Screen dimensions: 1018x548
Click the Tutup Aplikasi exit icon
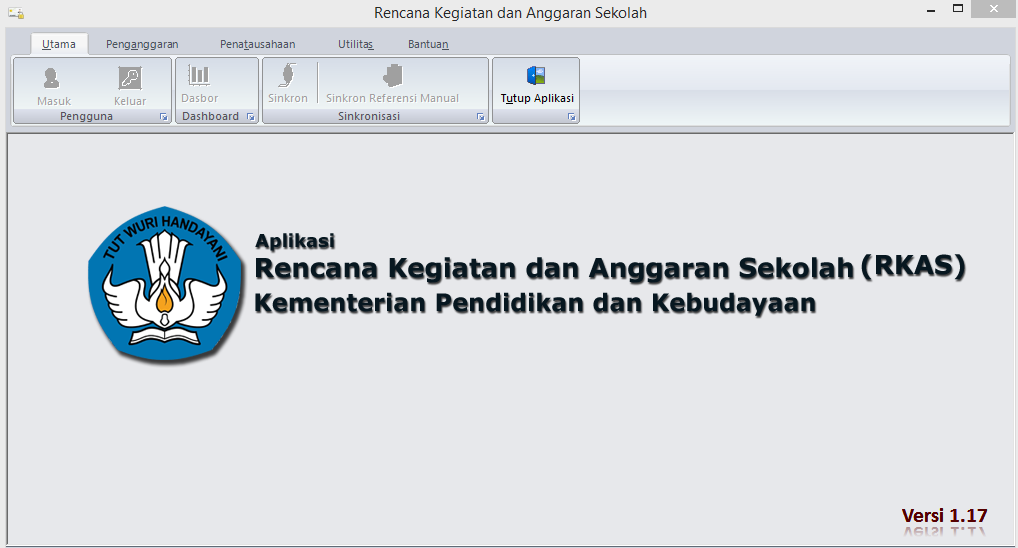click(x=536, y=75)
